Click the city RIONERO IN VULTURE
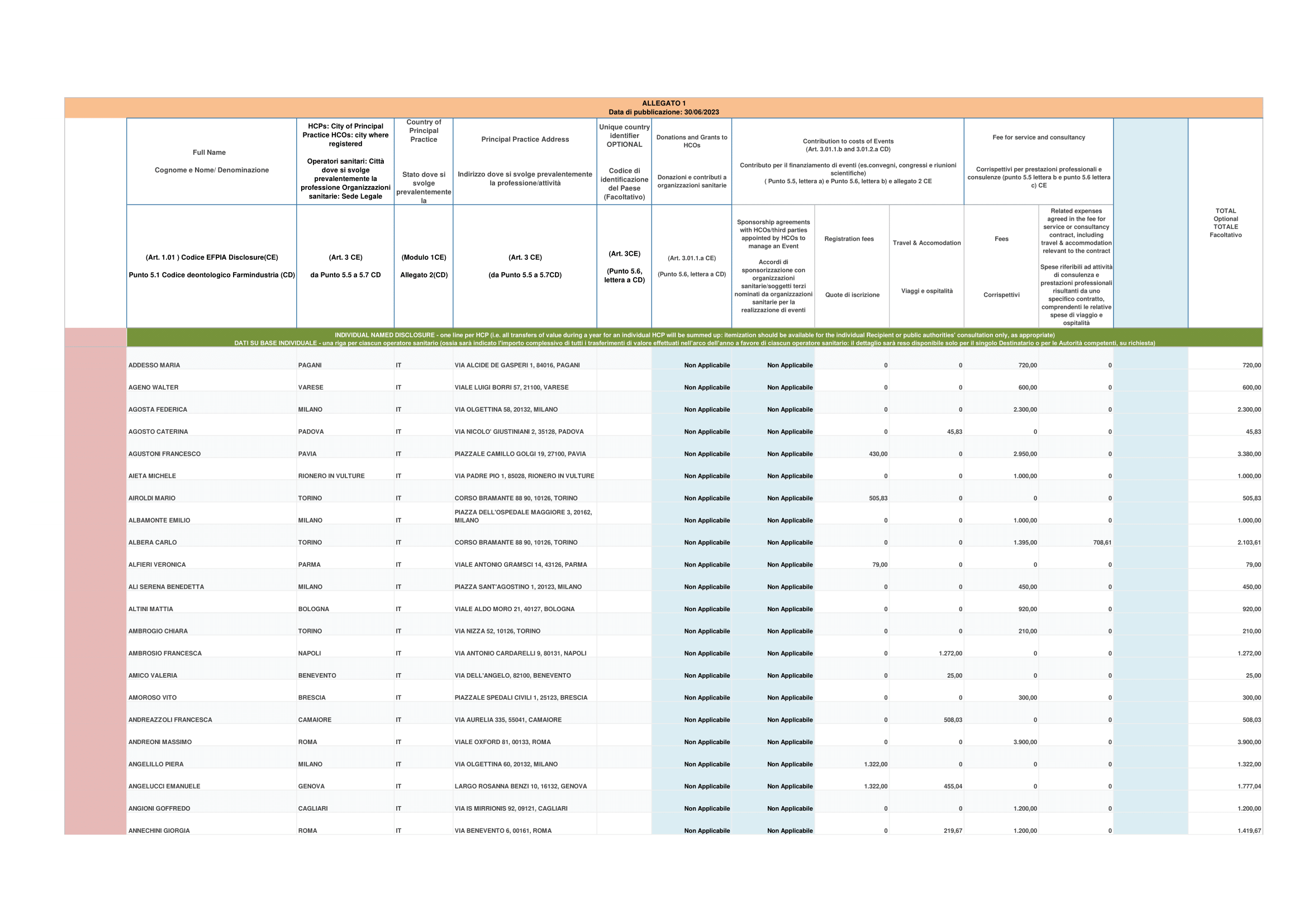Viewport: 1307px width, 924px height. [x=331, y=476]
